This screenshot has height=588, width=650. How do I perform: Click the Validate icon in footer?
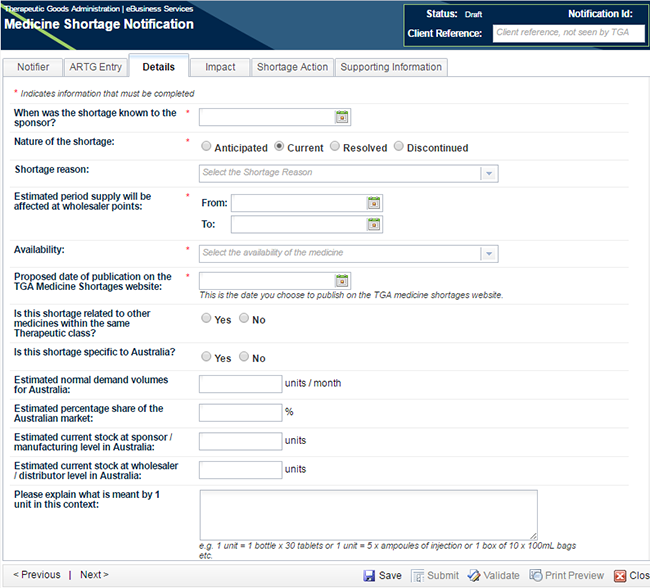475,576
